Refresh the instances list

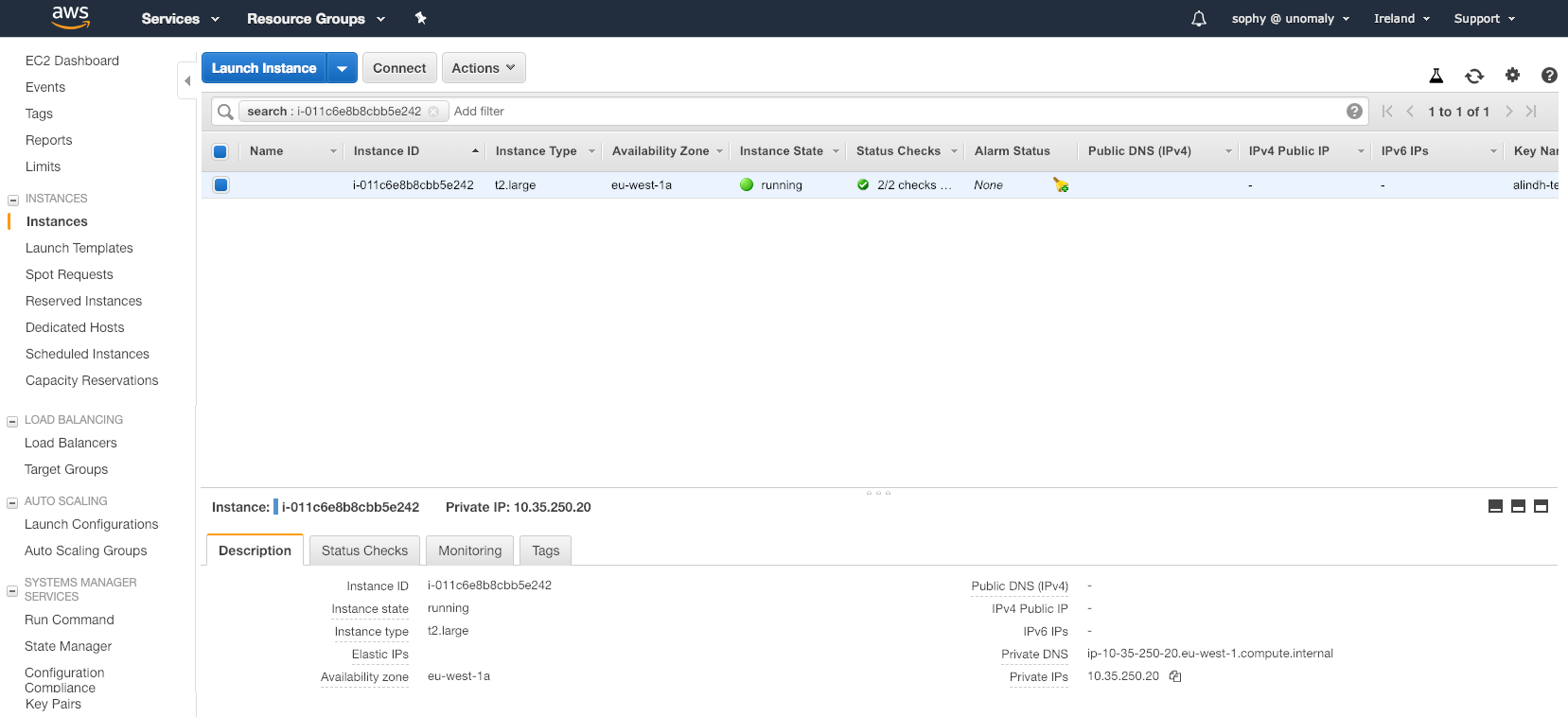(1474, 76)
